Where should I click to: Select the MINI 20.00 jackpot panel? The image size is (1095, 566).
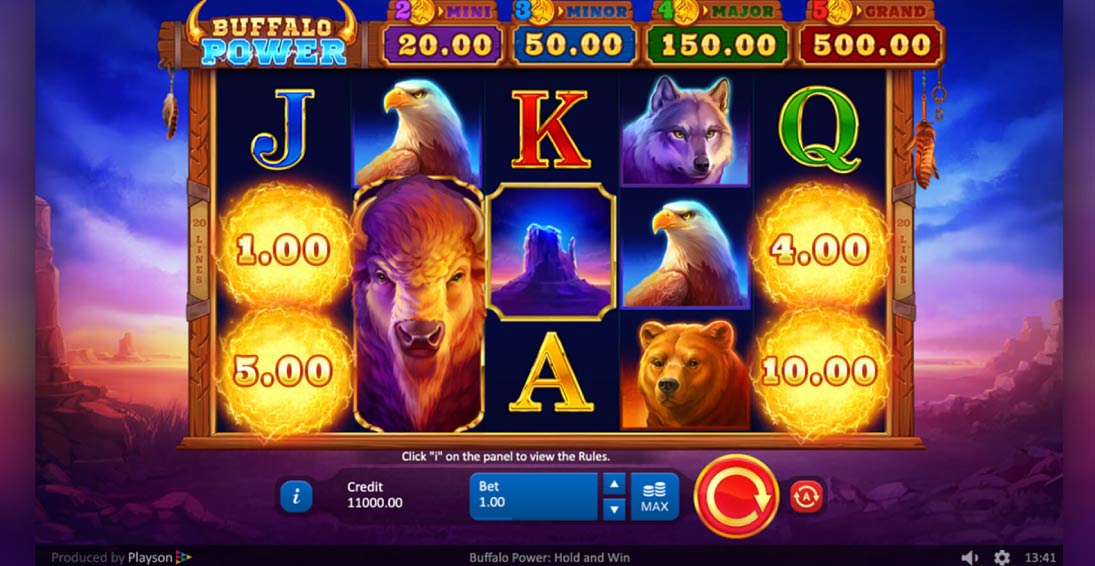click(x=441, y=35)
